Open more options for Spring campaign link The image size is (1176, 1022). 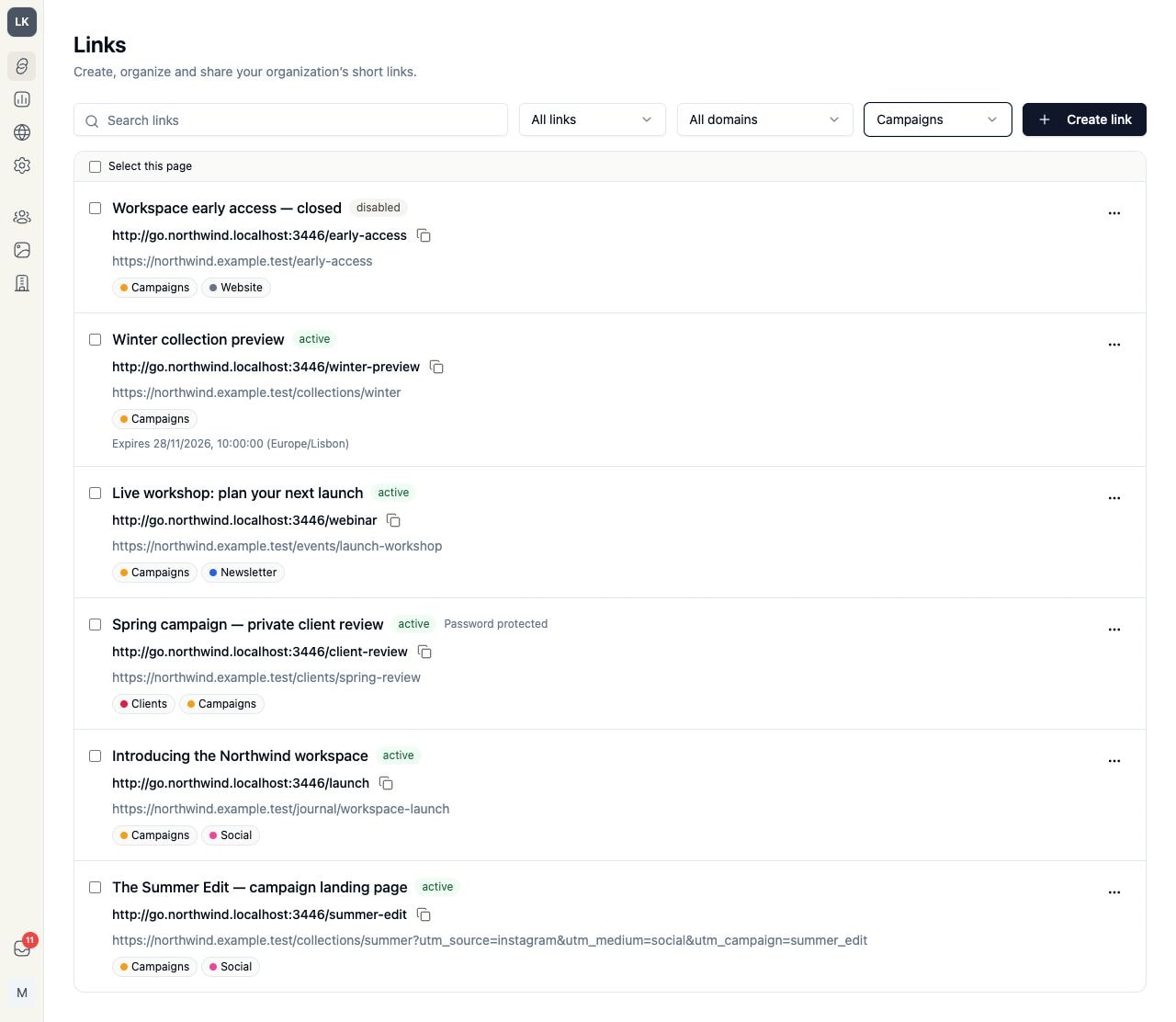point(1114,630)
